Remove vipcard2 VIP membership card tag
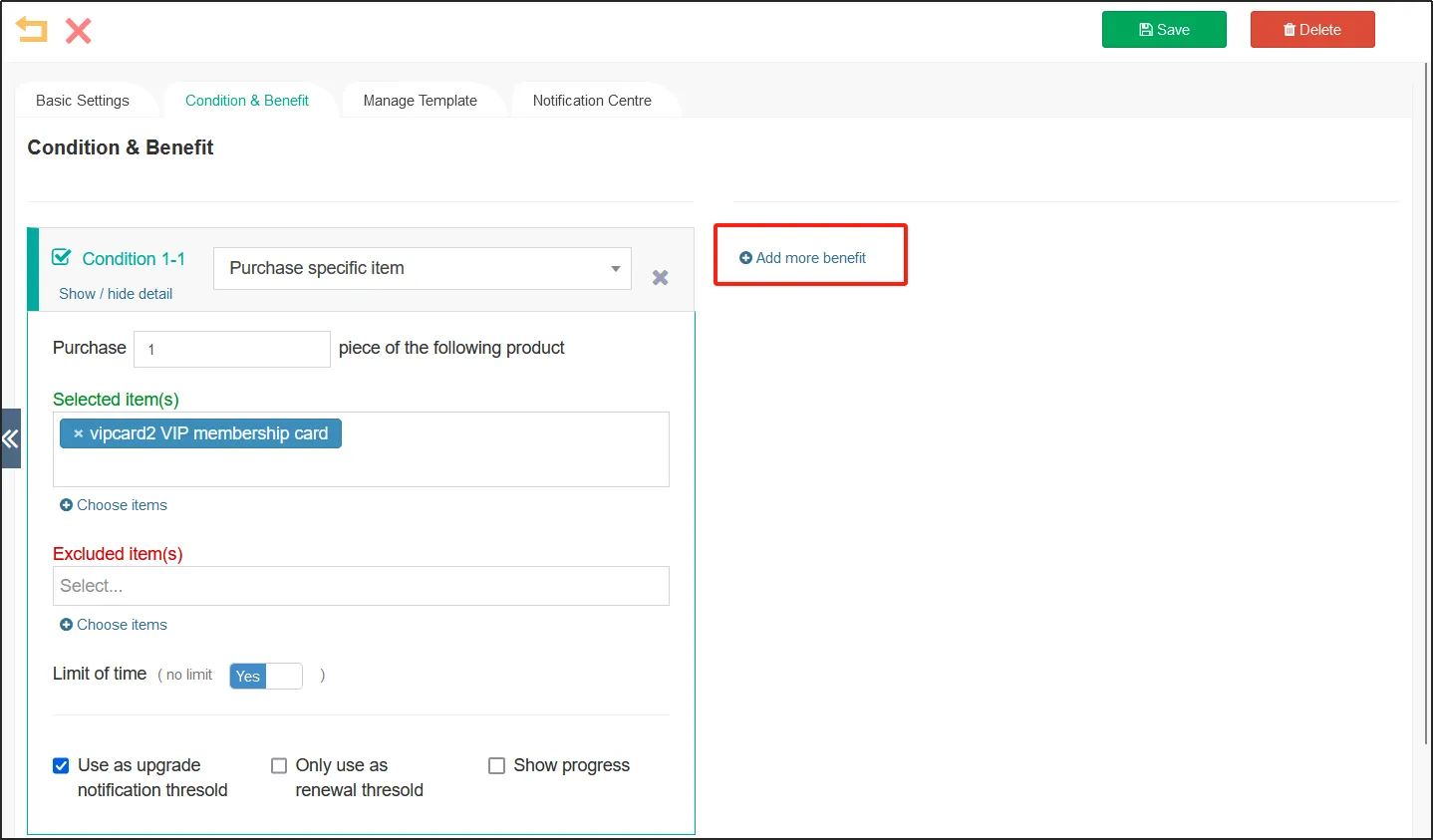1433x840 pixels. click(79, 434)
